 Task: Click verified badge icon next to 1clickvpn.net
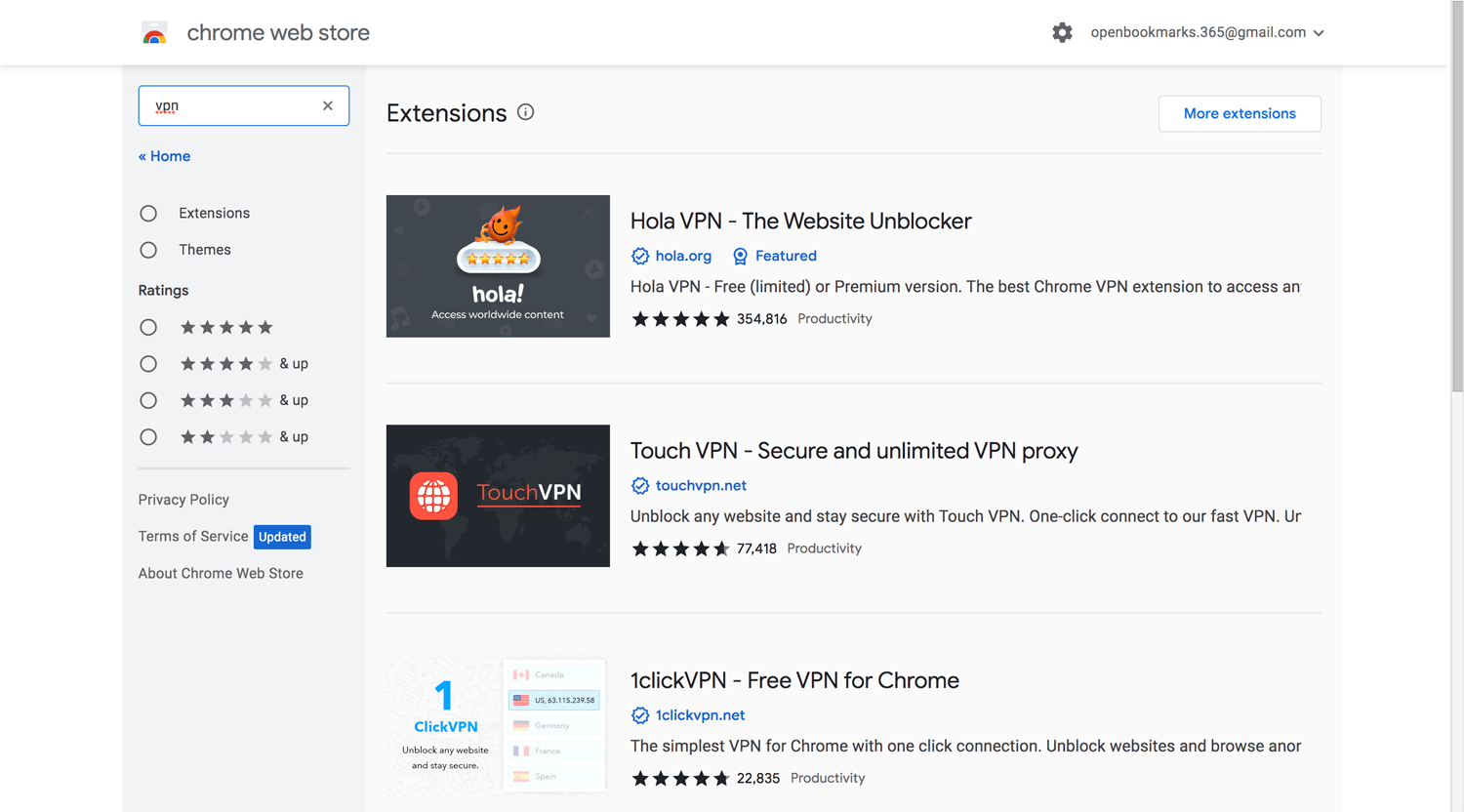tap(640, 715)
